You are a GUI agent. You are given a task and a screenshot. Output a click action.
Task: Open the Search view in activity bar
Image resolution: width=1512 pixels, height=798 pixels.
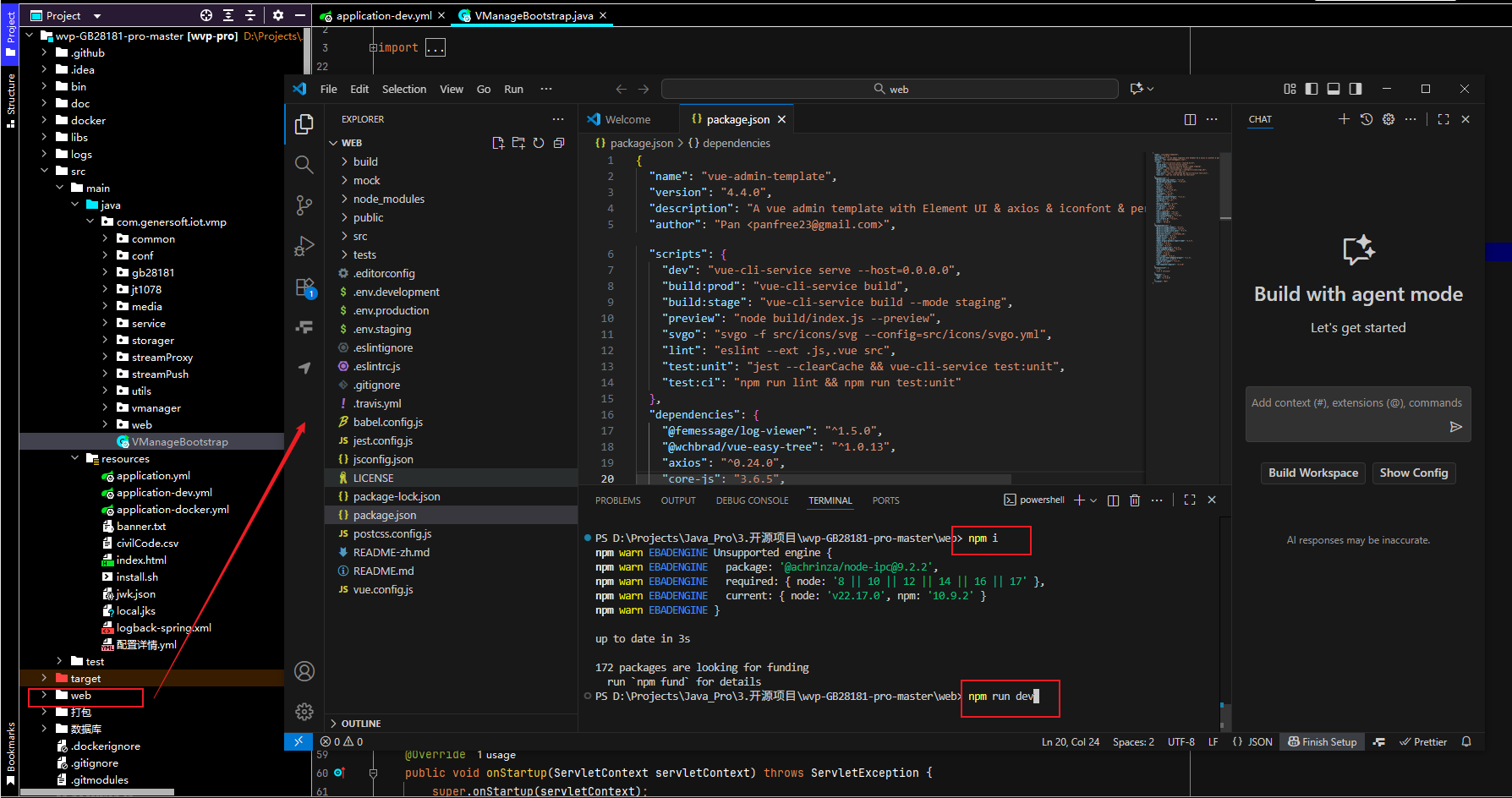[x=304, y=164]
